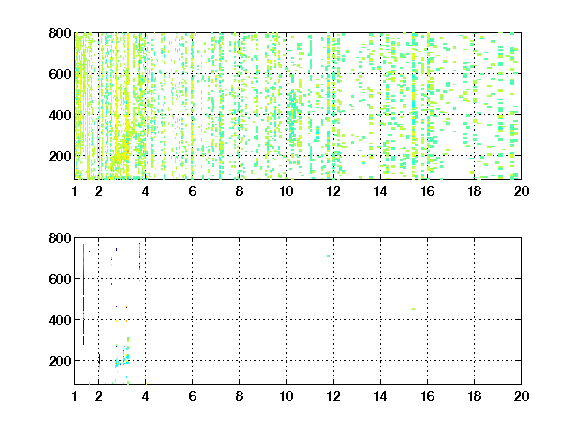Image resolution: width=576 pixels, height=432 pixels.
Task: Click the yellow-green dot near x=15.5 in lower plot
Action: [414, 309]
